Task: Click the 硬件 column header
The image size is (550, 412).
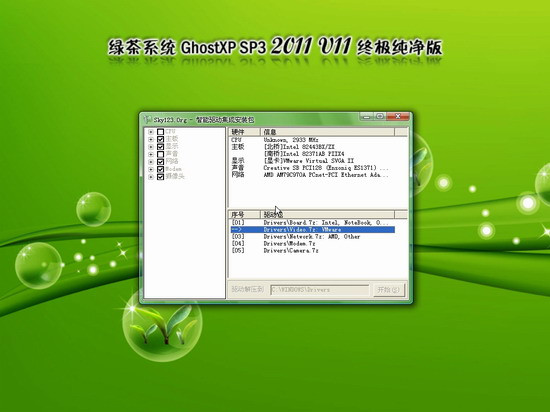Action: point(245,132)
